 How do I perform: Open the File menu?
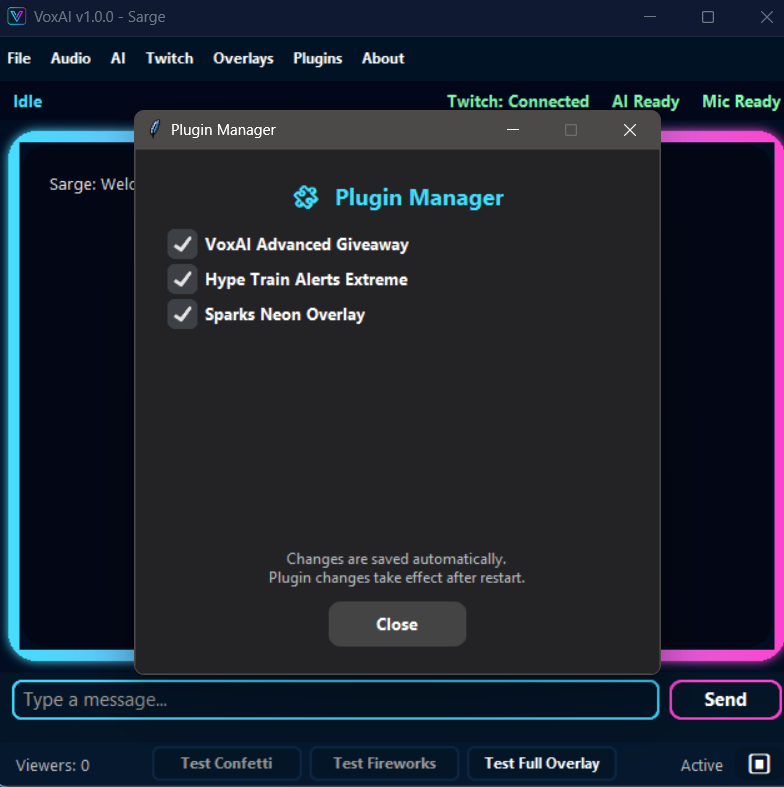click(x=19, y=58)
